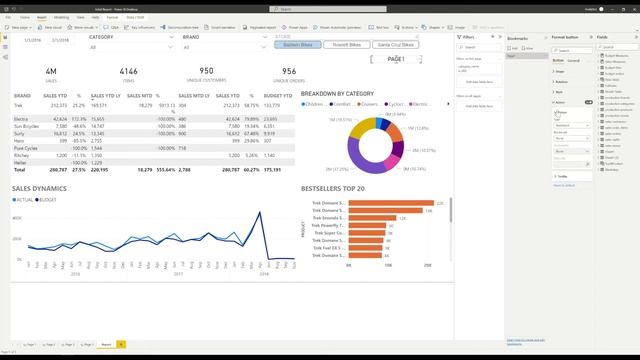Screen dimensions: 640x360
Task: Click the bestsellers chart vertical scrollbar
Action: point(451,210)
